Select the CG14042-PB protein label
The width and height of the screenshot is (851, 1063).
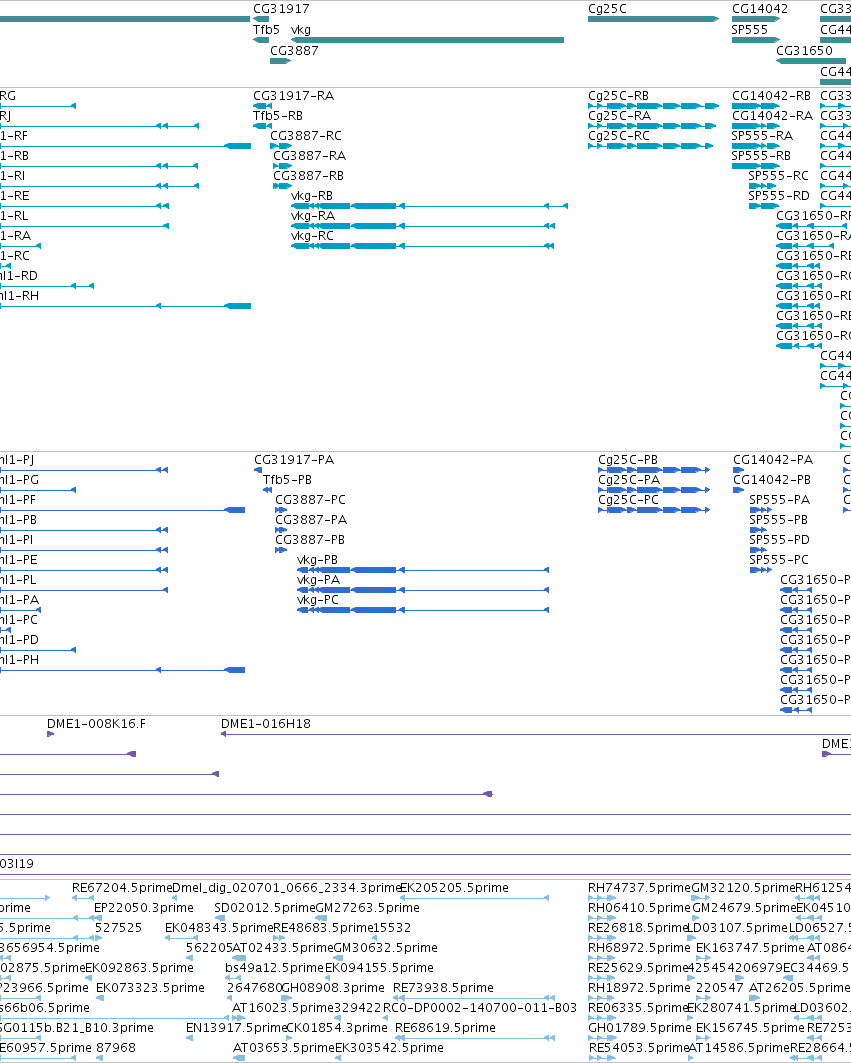tap(772, 480)
